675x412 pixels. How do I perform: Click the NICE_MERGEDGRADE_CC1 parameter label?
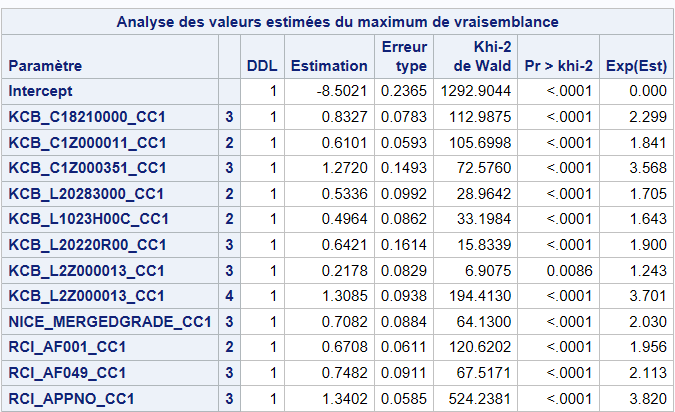click(x=110, y=322)
